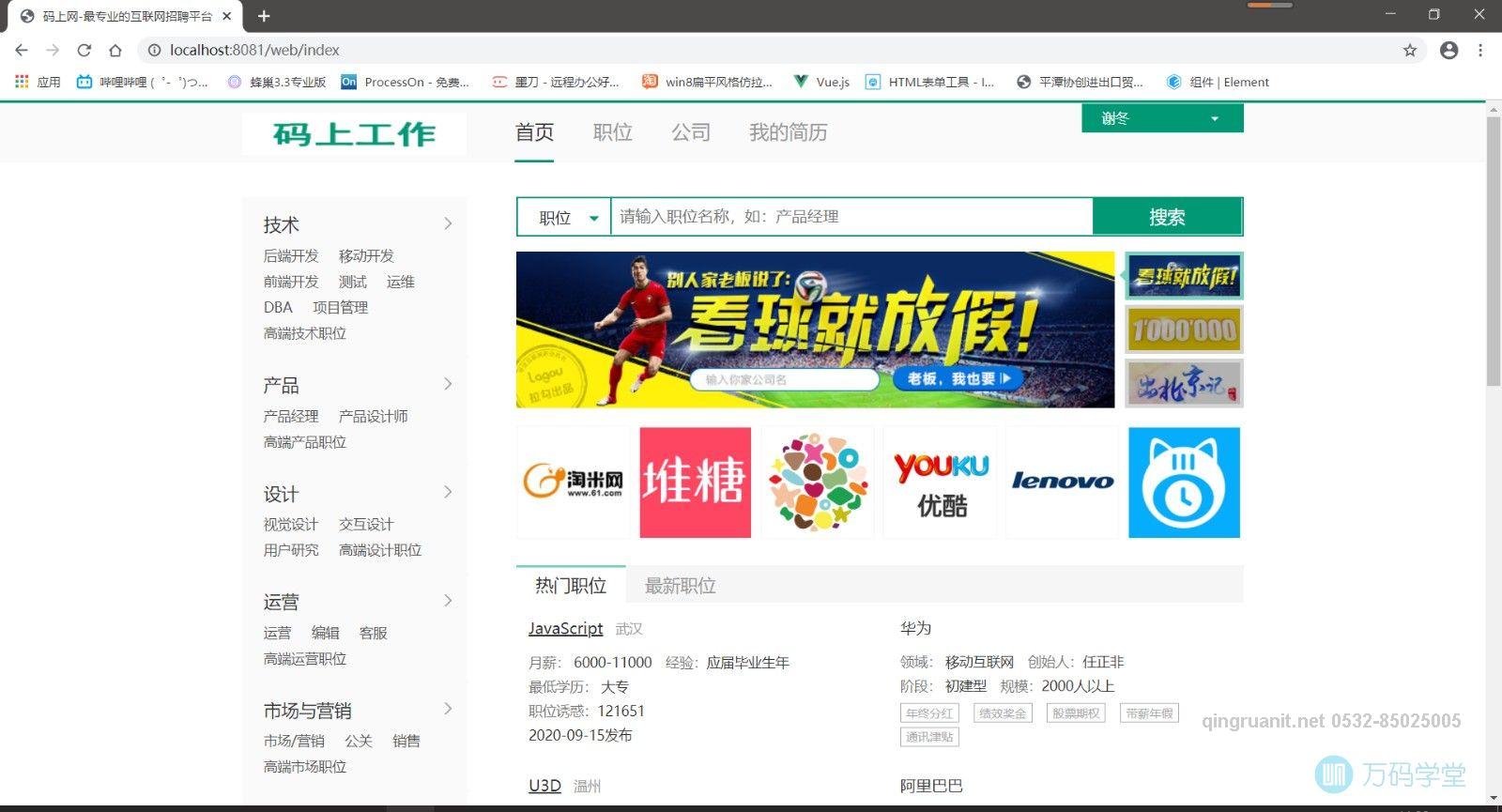Go to 公司 navigation tab
The width and height of the screenshot is (1502, 812).
point(691,132)
